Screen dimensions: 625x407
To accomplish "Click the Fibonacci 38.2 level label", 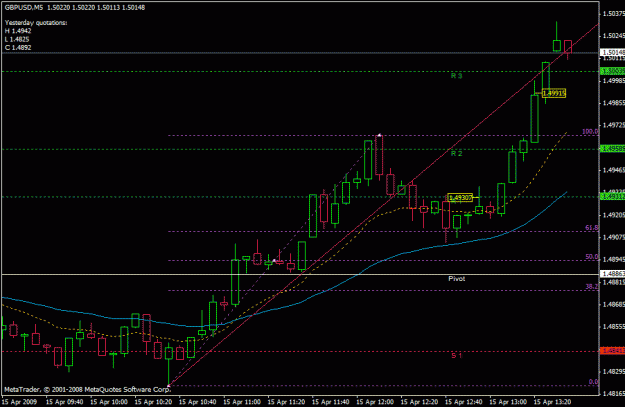I will (x=592, y=286).
